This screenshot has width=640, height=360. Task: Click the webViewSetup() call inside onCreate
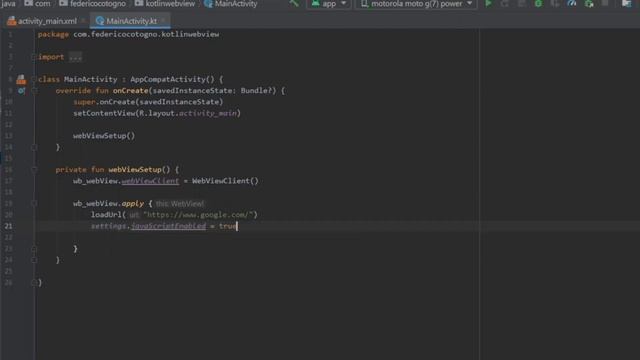(x=104, y=136)
